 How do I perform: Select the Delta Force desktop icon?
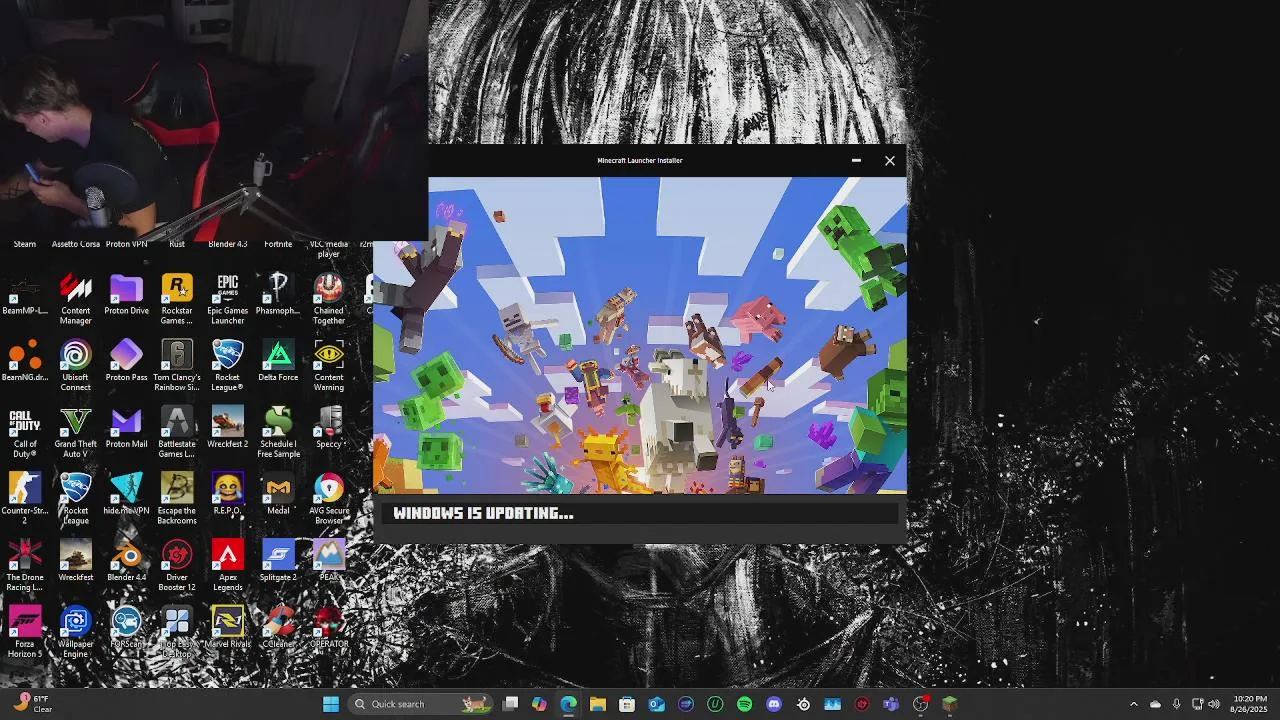click(x=278, y=361)
